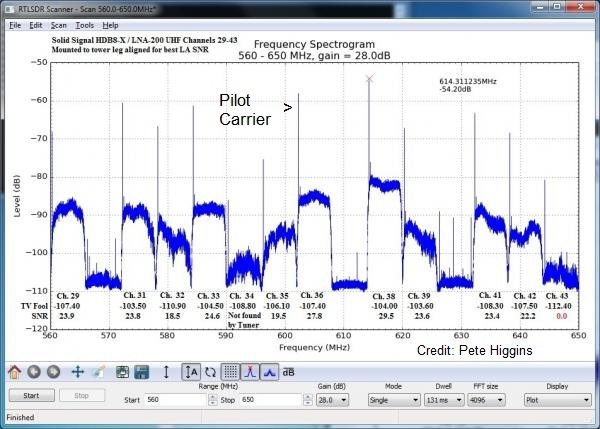The image size is (600, 429).
Task: Go back to previous plot view
Action: (34, 371)
